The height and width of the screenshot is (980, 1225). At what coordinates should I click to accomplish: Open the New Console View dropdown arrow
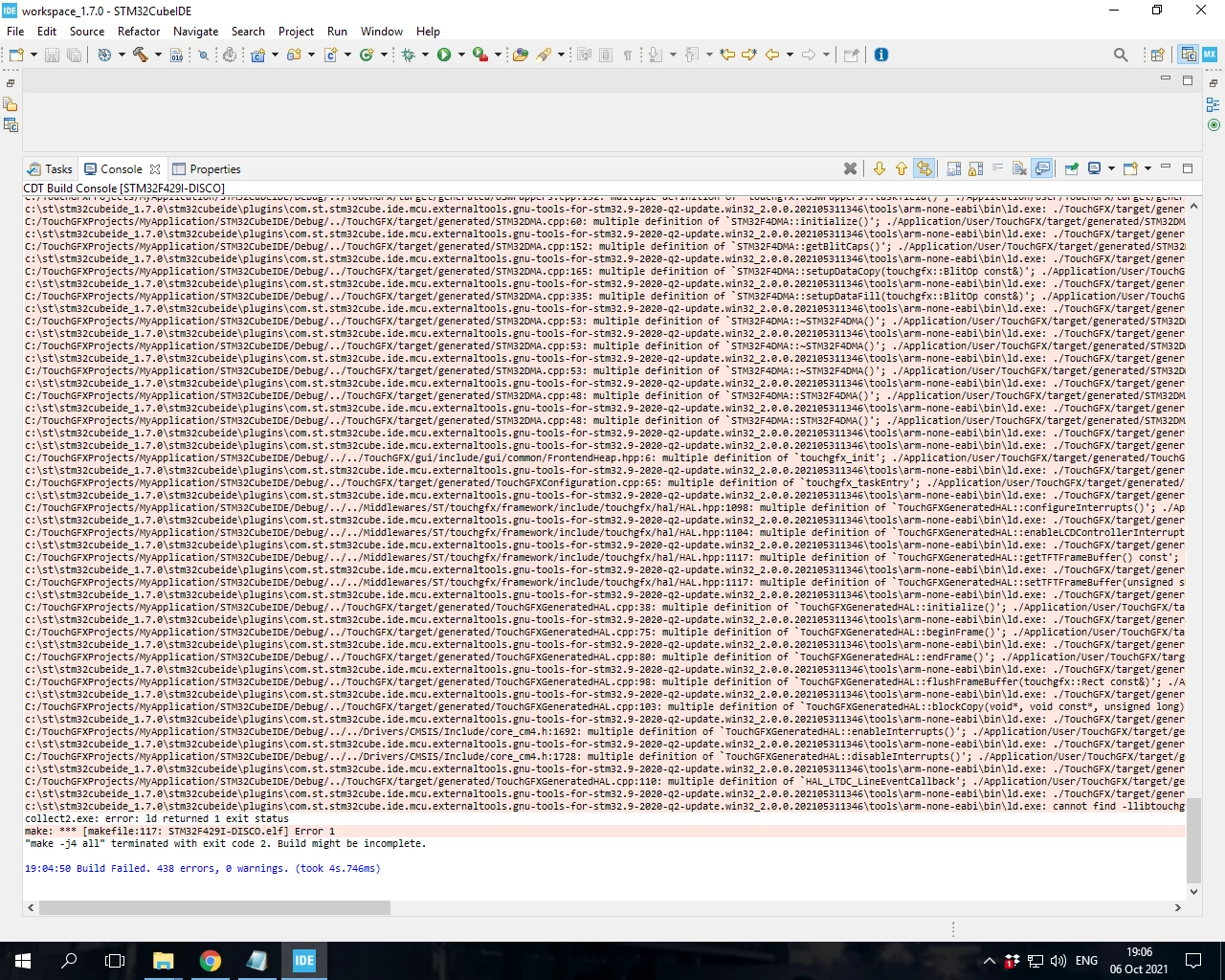click(x=1147, y=168)
